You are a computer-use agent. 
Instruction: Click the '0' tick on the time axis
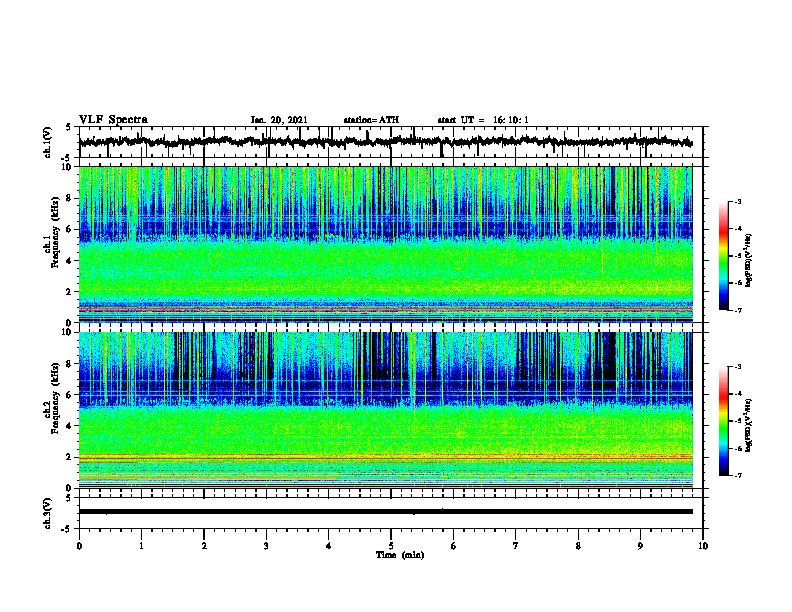coord(79,546)
